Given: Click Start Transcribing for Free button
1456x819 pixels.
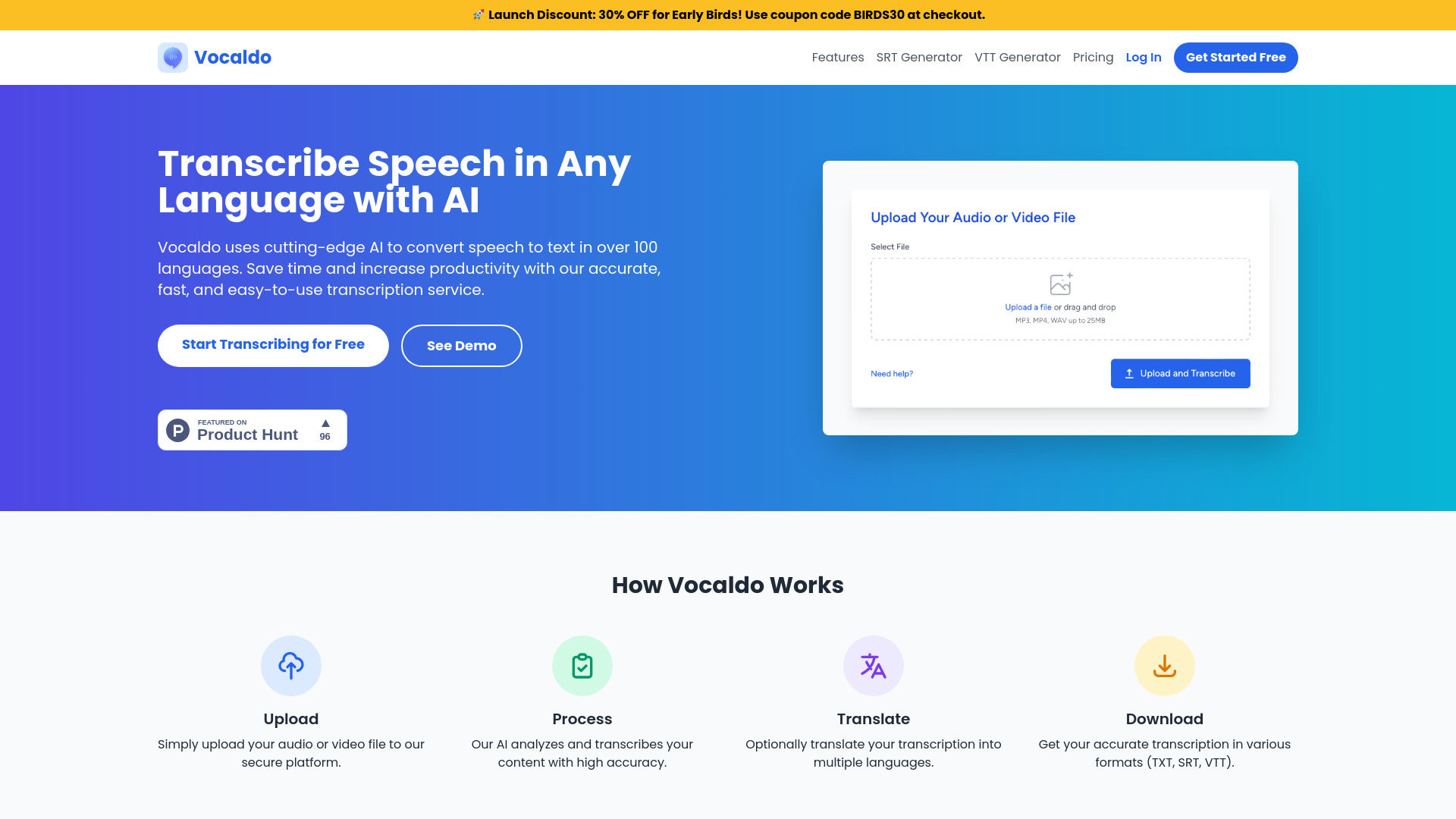Looking at the screenshot, I should pyautogui.click(x=273, y=345).
